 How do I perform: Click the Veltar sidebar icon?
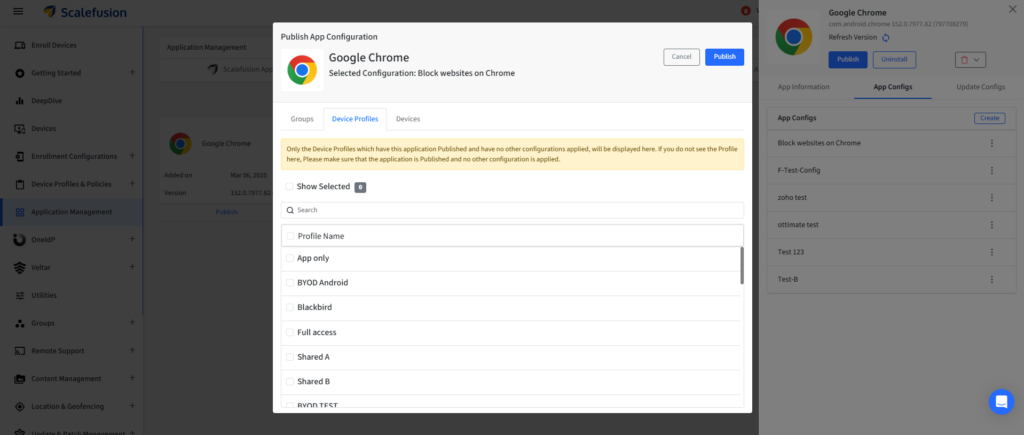click(20, 268)
